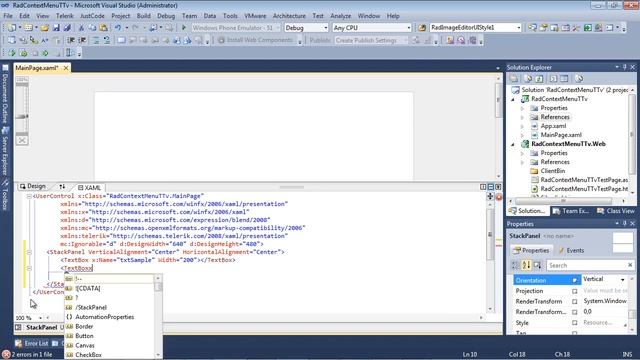Switch to the Design tab
The width and height of the screenshot is (640, 360).
[33, 186]
